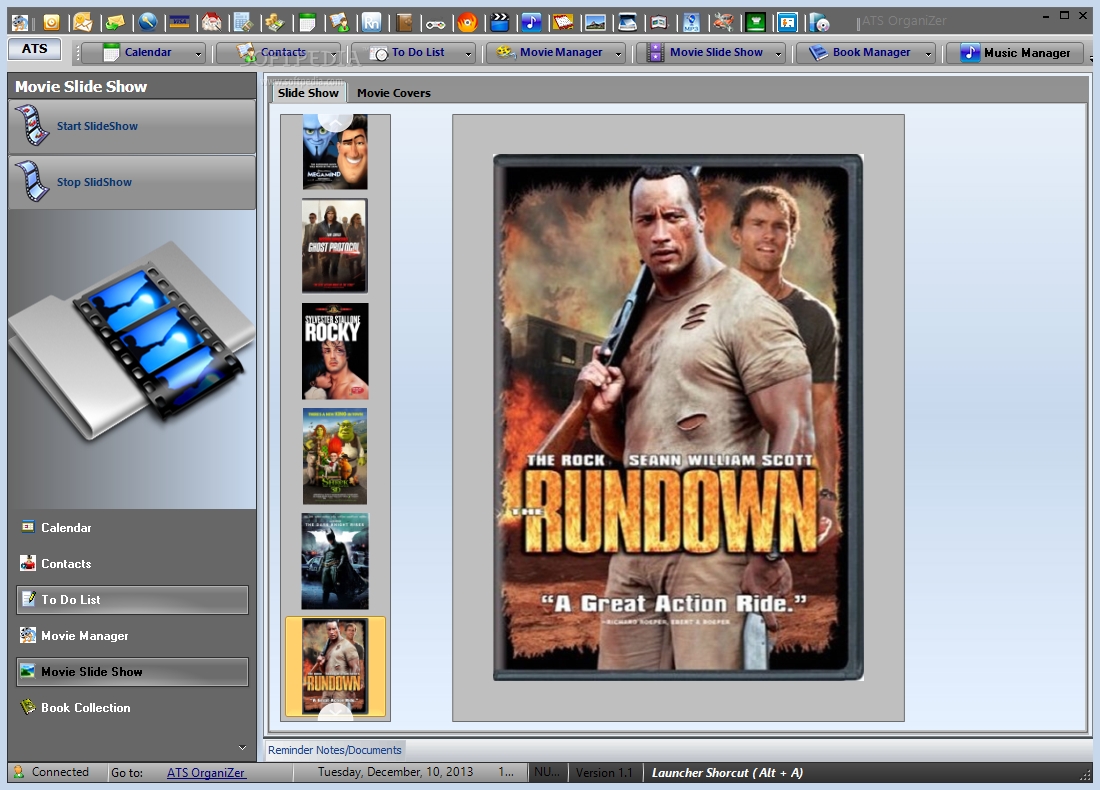Open the envelope mail icon in top toolbar
1100x790 pixels.
tap(83, 22)
